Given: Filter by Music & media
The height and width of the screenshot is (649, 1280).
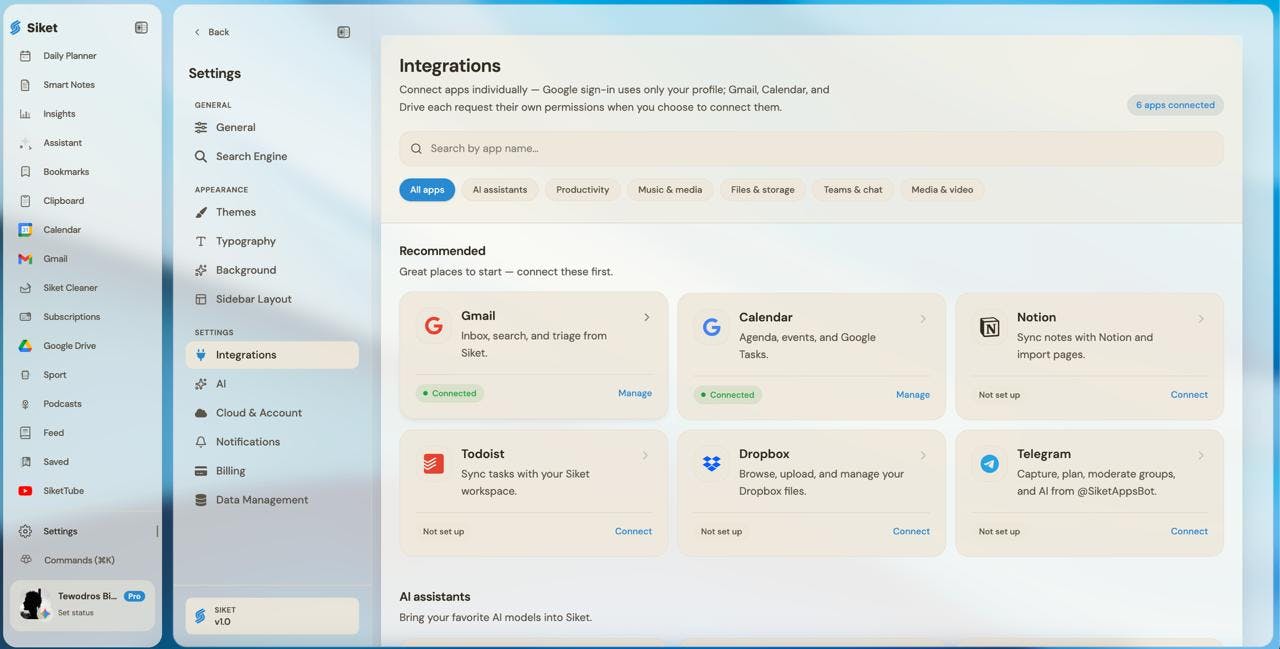Looking at the screenshot, I should pos(670,190).
